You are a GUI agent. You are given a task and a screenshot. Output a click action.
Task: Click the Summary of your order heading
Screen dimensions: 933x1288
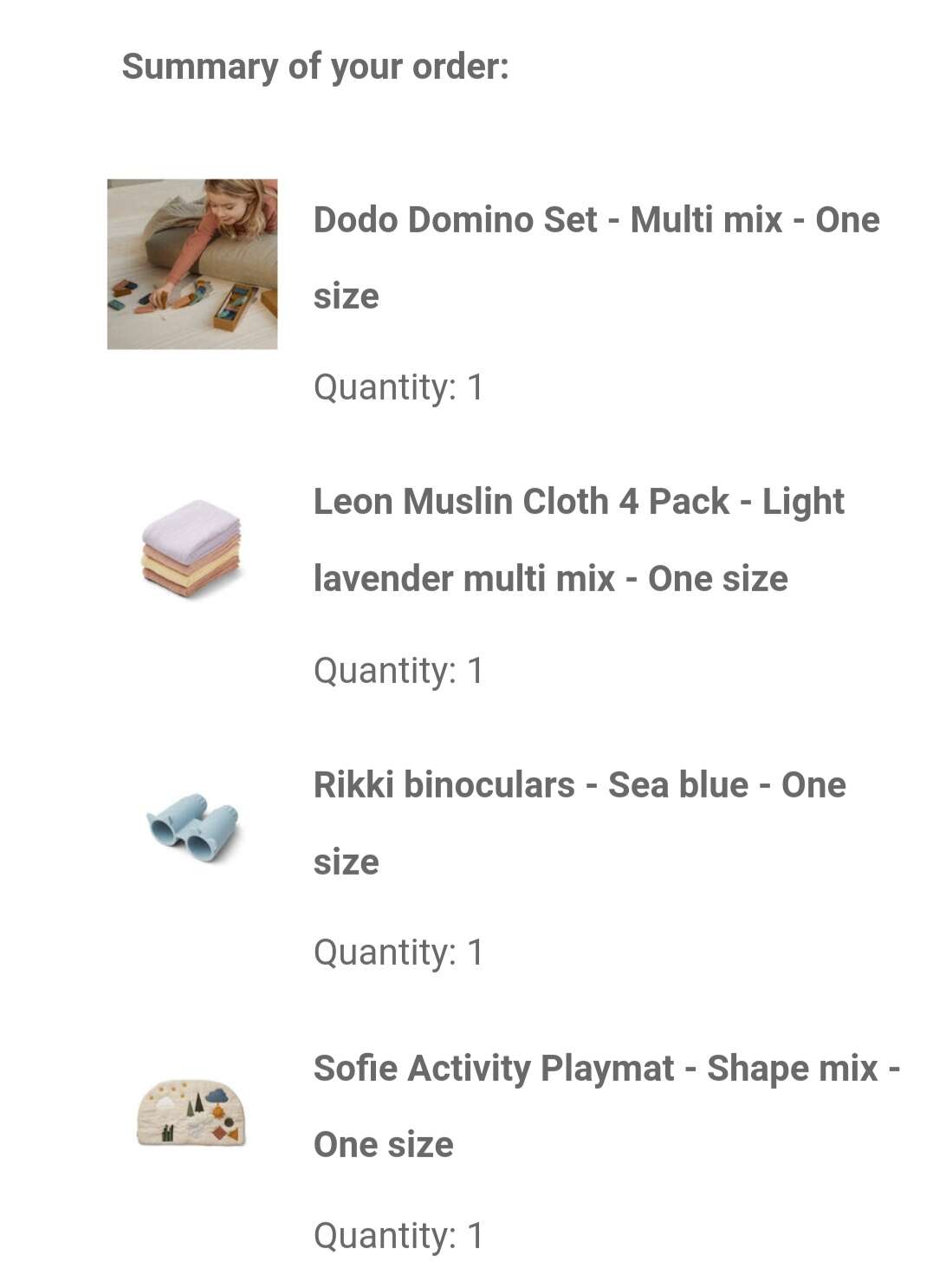(x=315, y=67)
